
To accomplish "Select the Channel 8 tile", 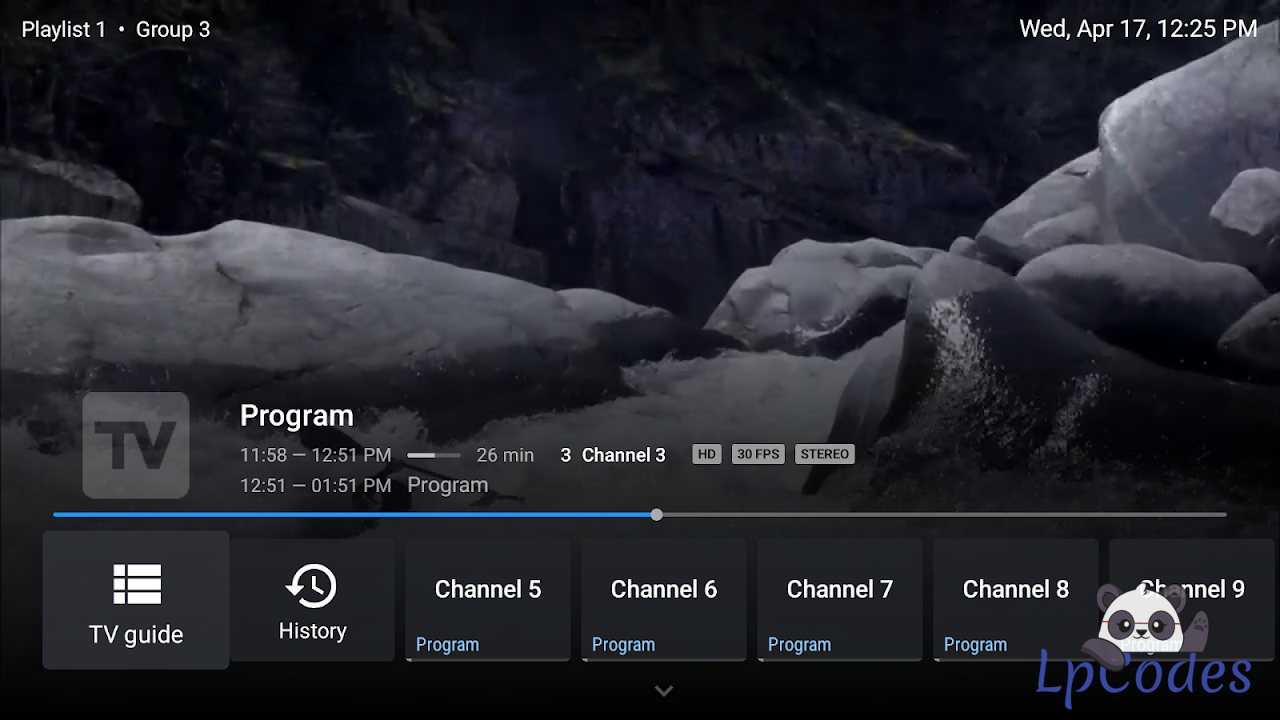I will pyautogui.click(x=1015, y=600).
